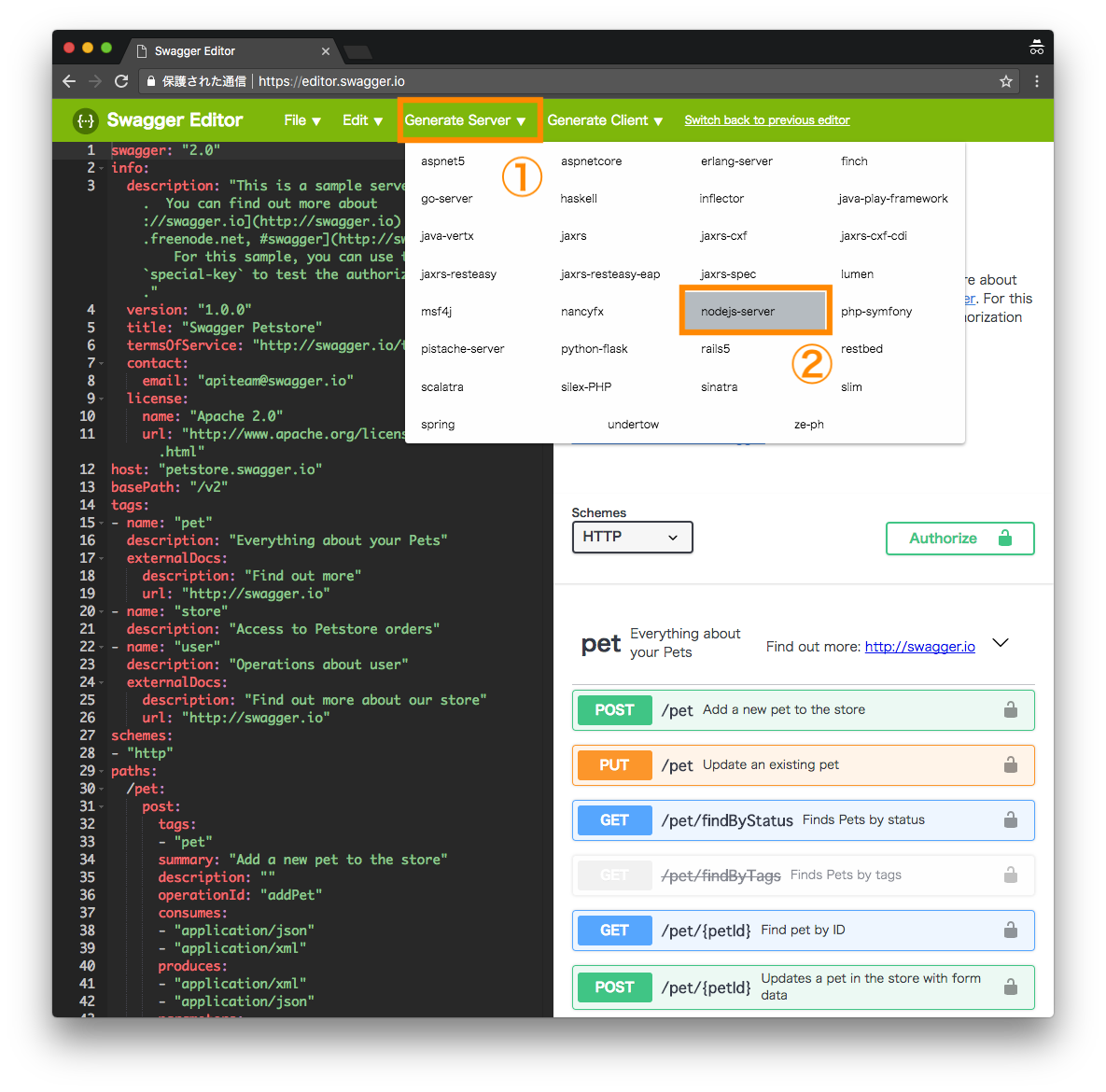Click Switch back to previous editor link
Viewport: 1106px width, 1092px height.
point(767,120)
